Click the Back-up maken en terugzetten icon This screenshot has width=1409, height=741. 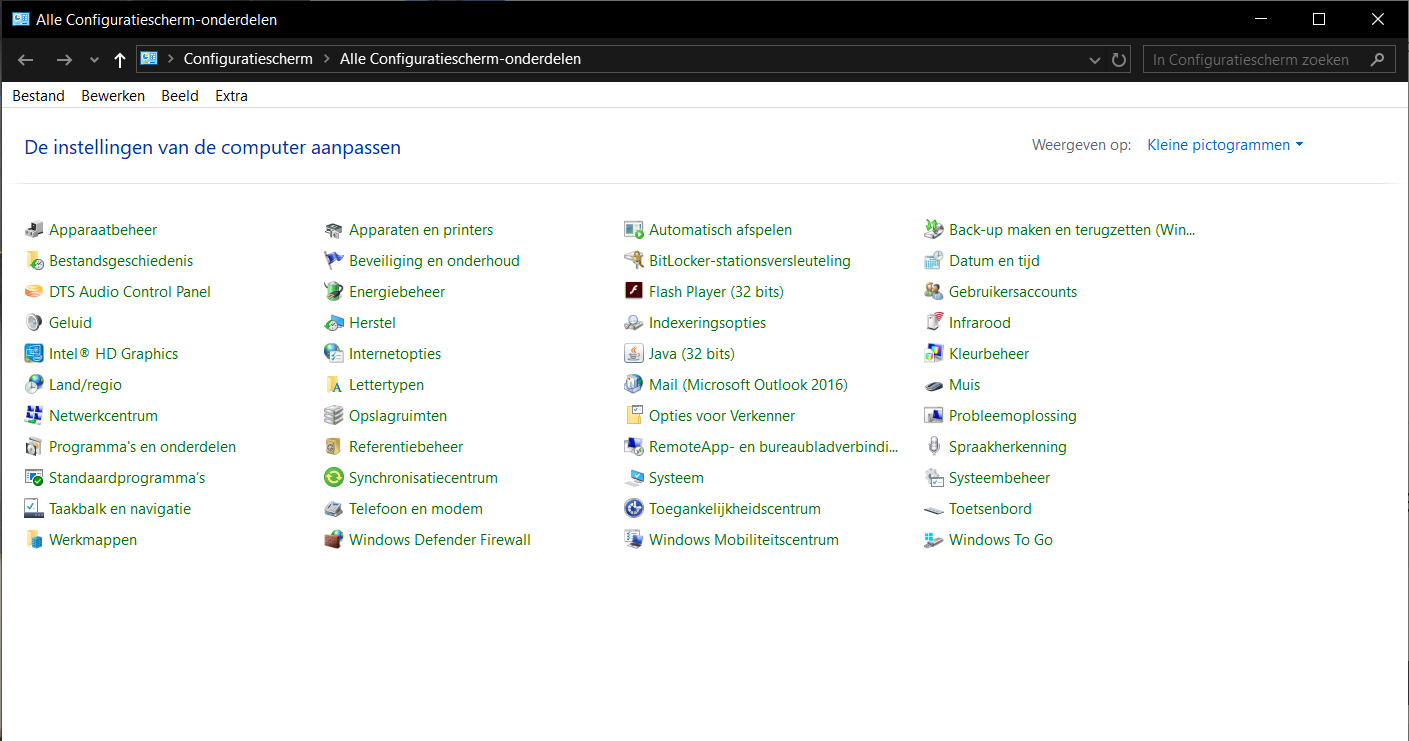point(934,230)
